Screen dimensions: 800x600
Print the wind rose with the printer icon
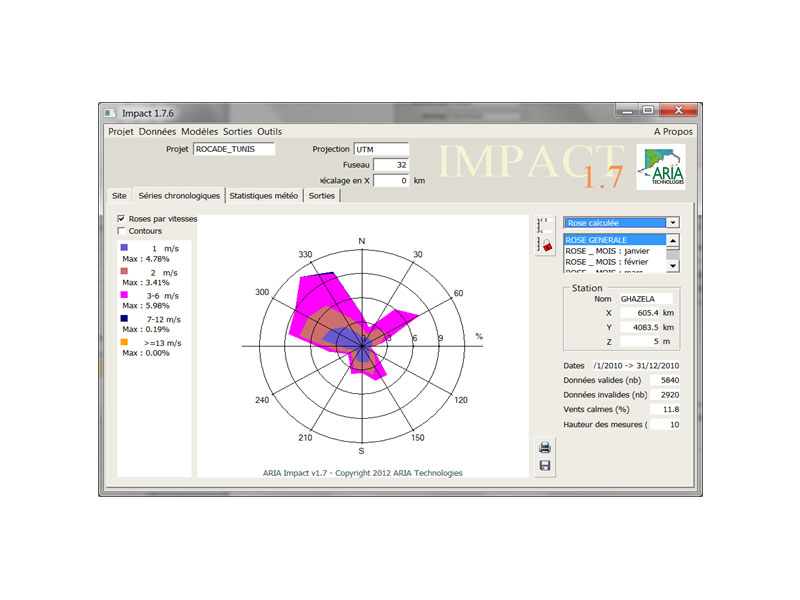pos(545,447)
